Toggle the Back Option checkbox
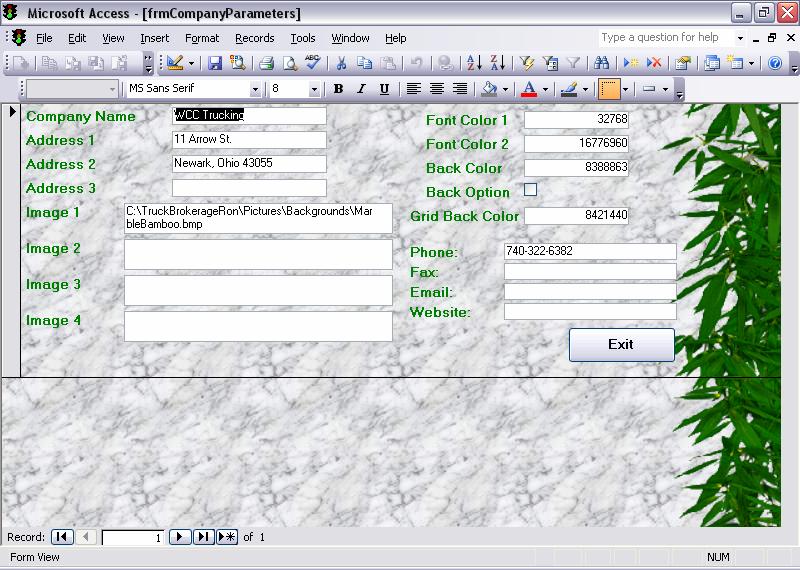800x570 pixels. click(531, 190)
